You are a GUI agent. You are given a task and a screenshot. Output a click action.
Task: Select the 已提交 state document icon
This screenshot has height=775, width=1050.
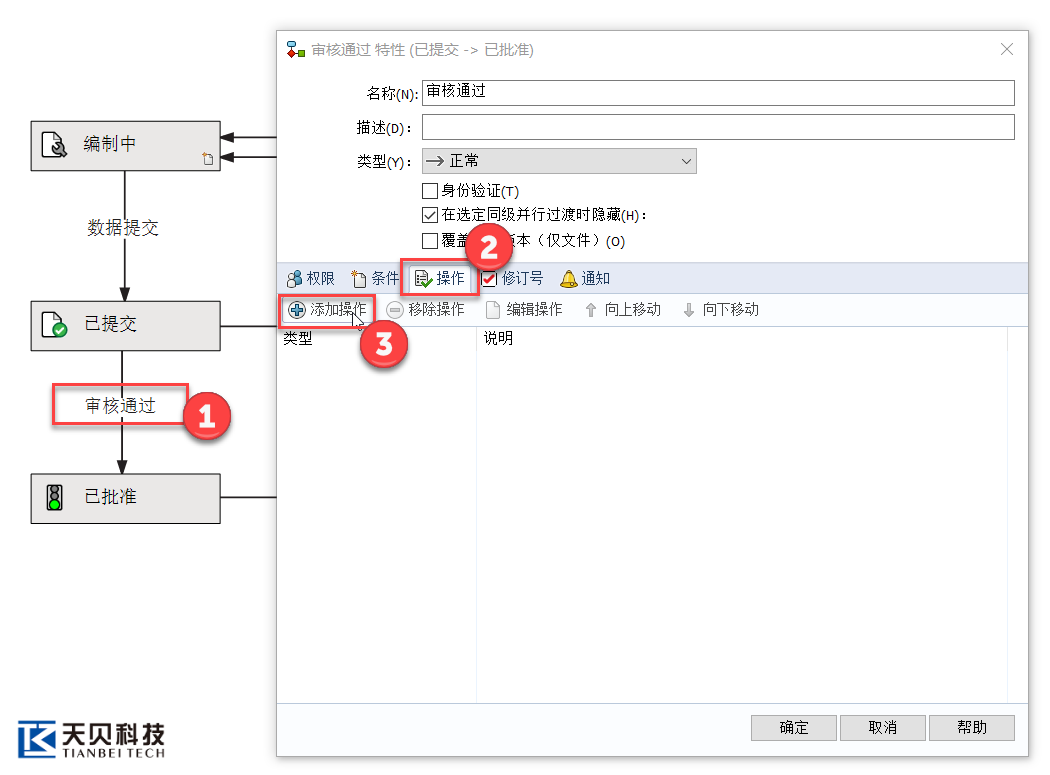(x=55, y=325)
